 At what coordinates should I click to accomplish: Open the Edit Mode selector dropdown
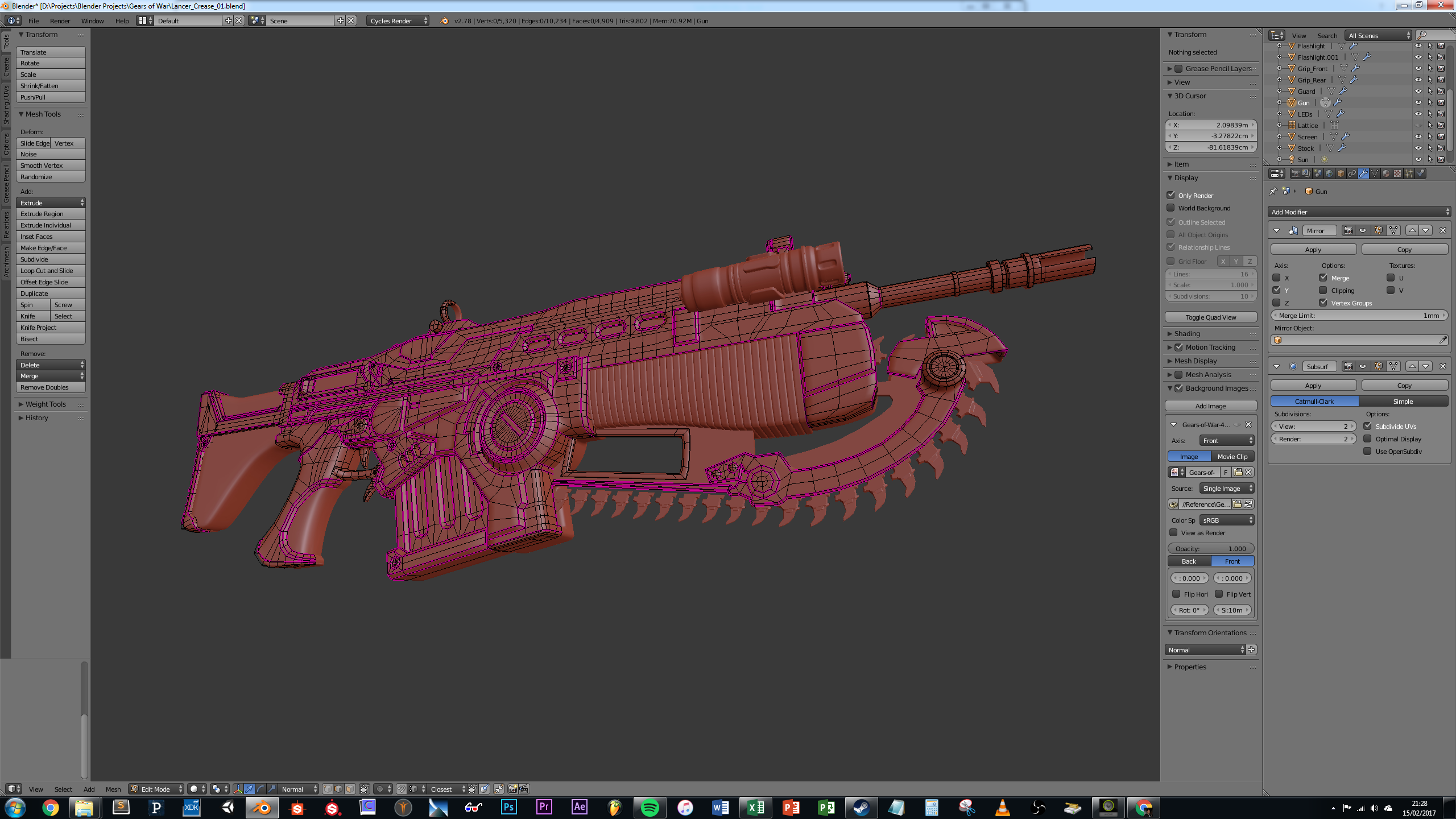156,789
